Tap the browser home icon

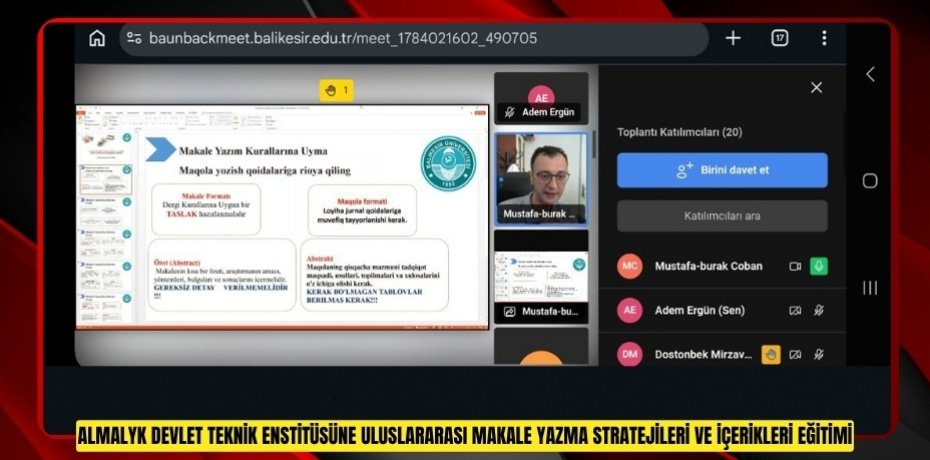97,39
